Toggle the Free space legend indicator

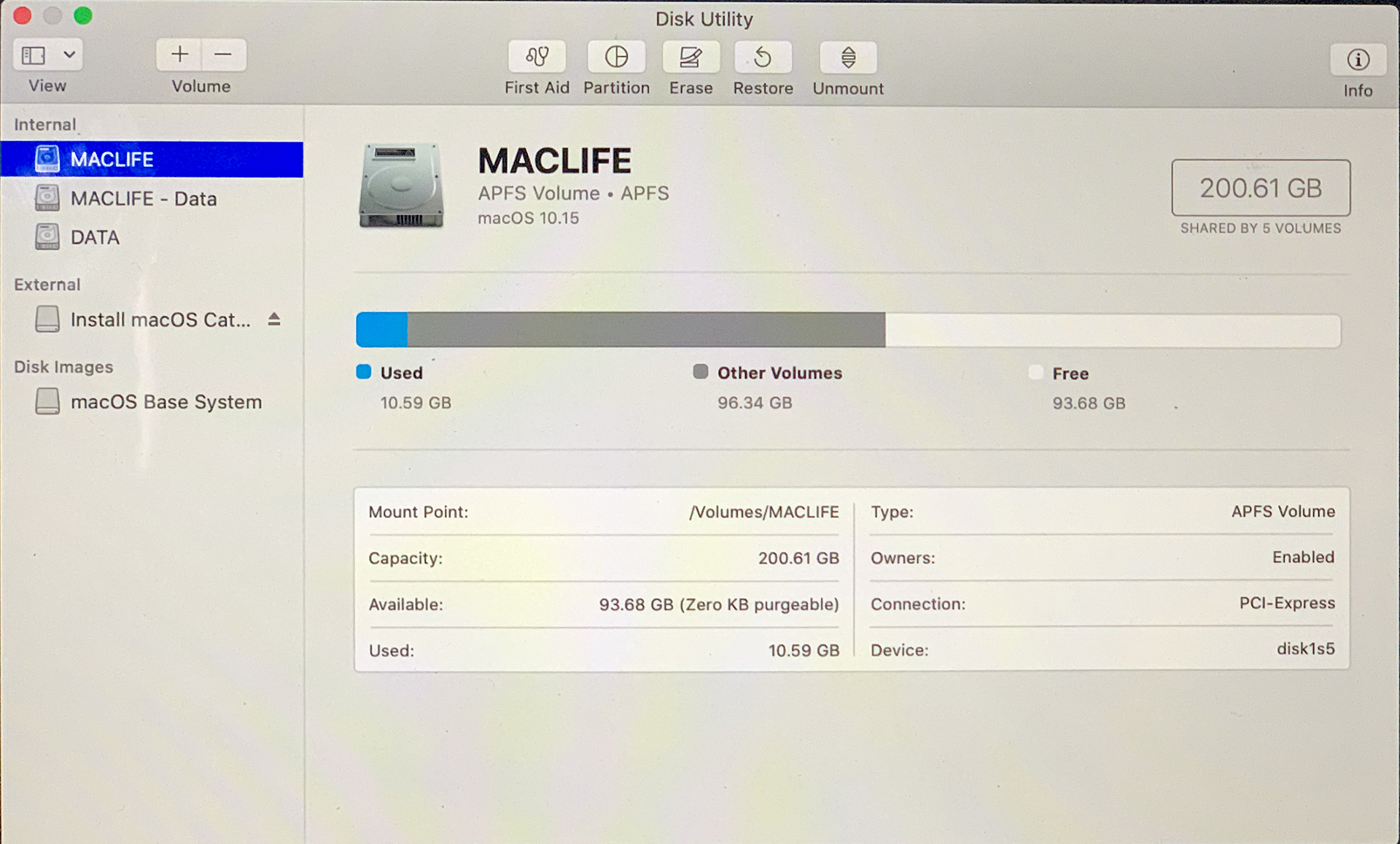pyautogui.click(x=1035, y=372)
